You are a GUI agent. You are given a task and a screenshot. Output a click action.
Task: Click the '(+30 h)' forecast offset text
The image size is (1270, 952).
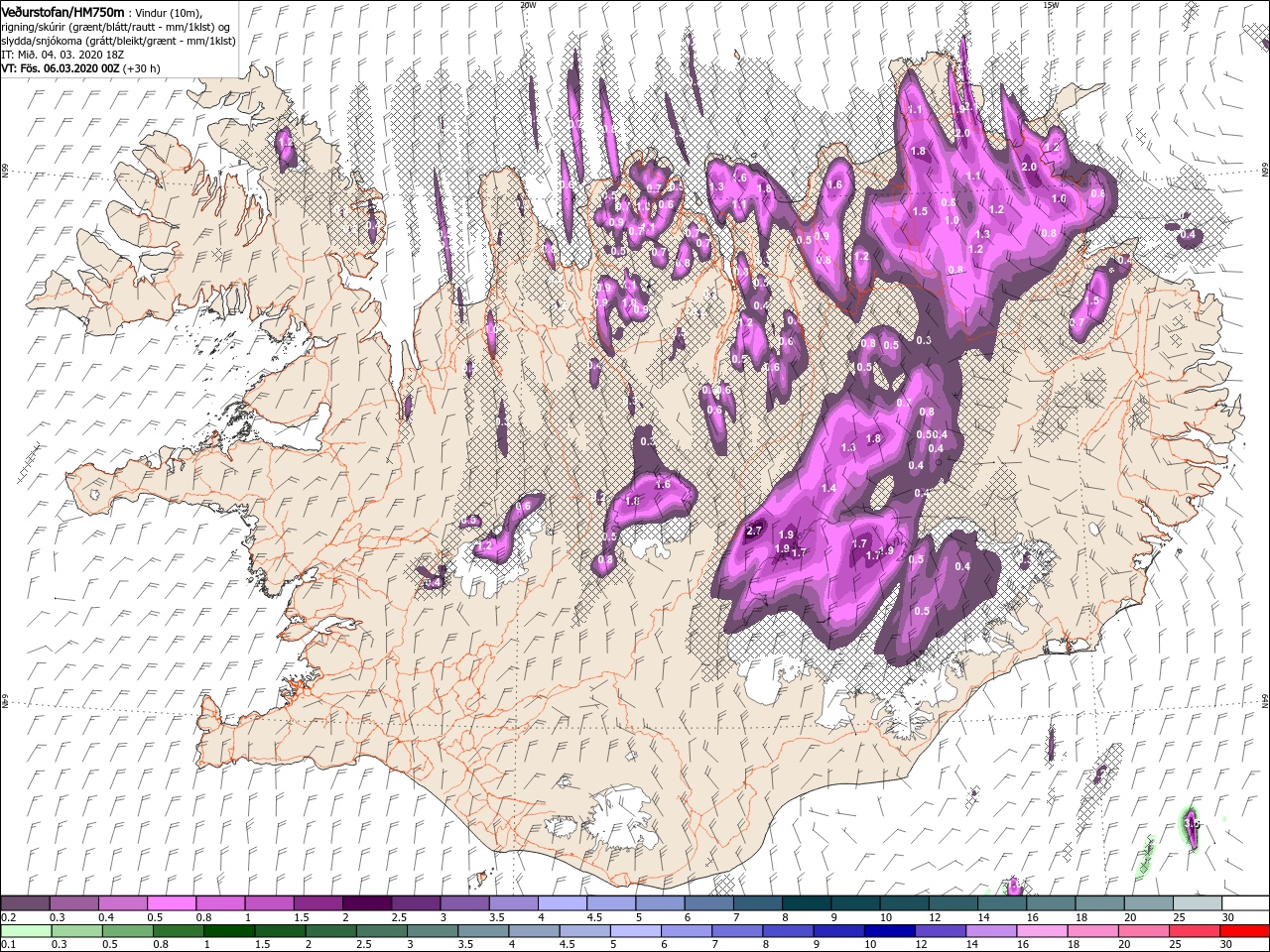142,68
